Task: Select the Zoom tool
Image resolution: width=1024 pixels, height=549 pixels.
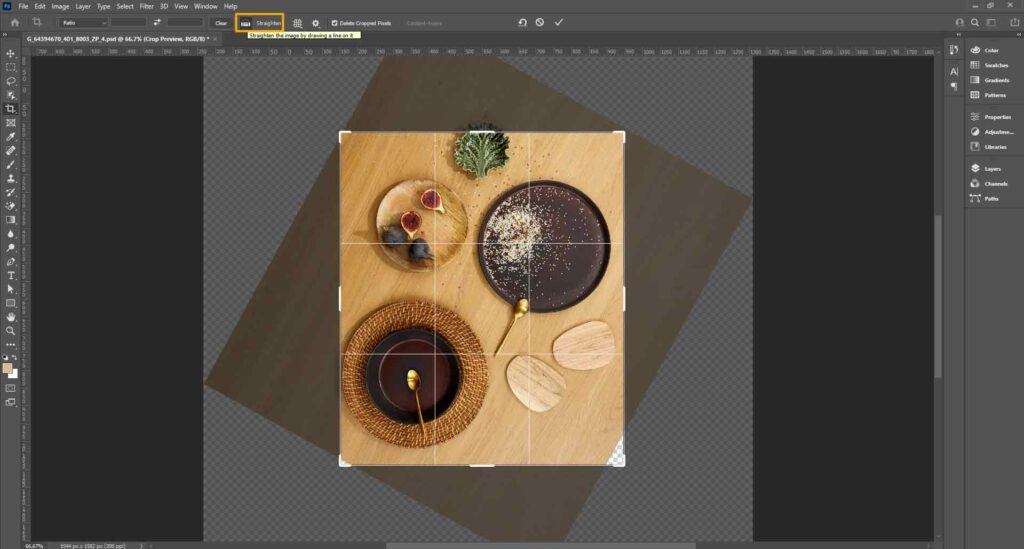Action: tap(10, 331)
